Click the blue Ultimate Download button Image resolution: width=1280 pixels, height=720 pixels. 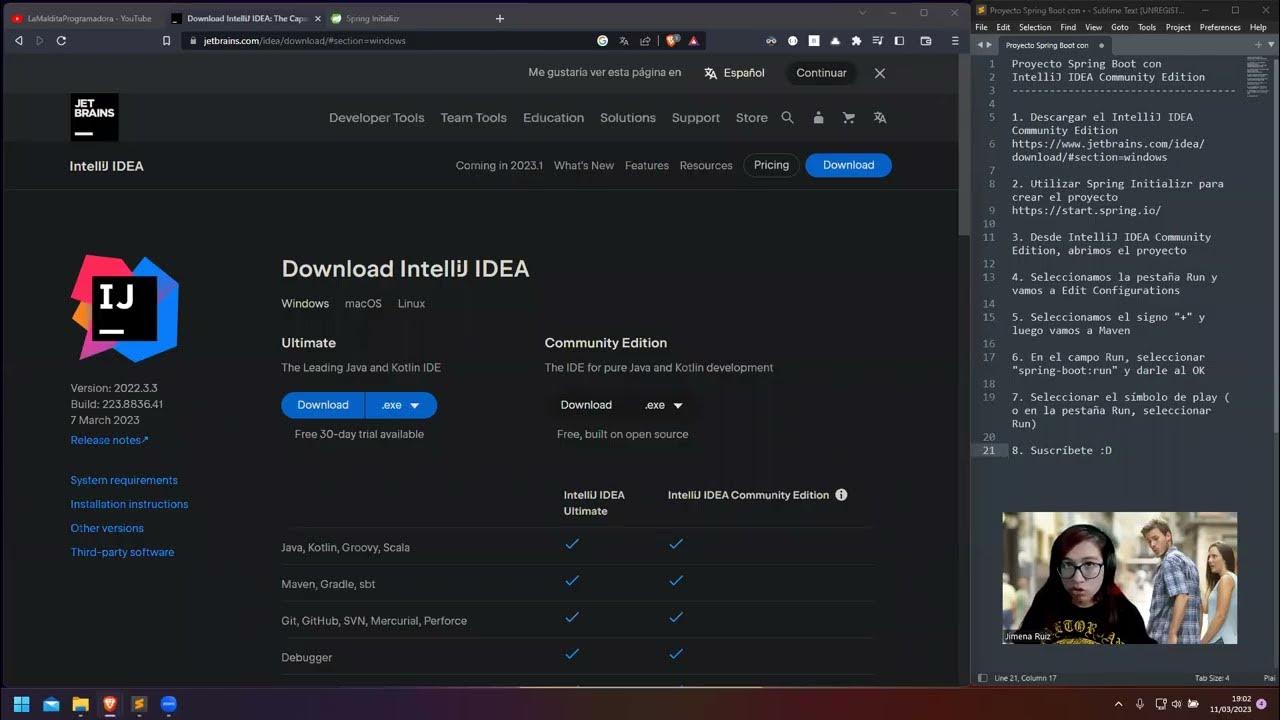tap(323, 405)
